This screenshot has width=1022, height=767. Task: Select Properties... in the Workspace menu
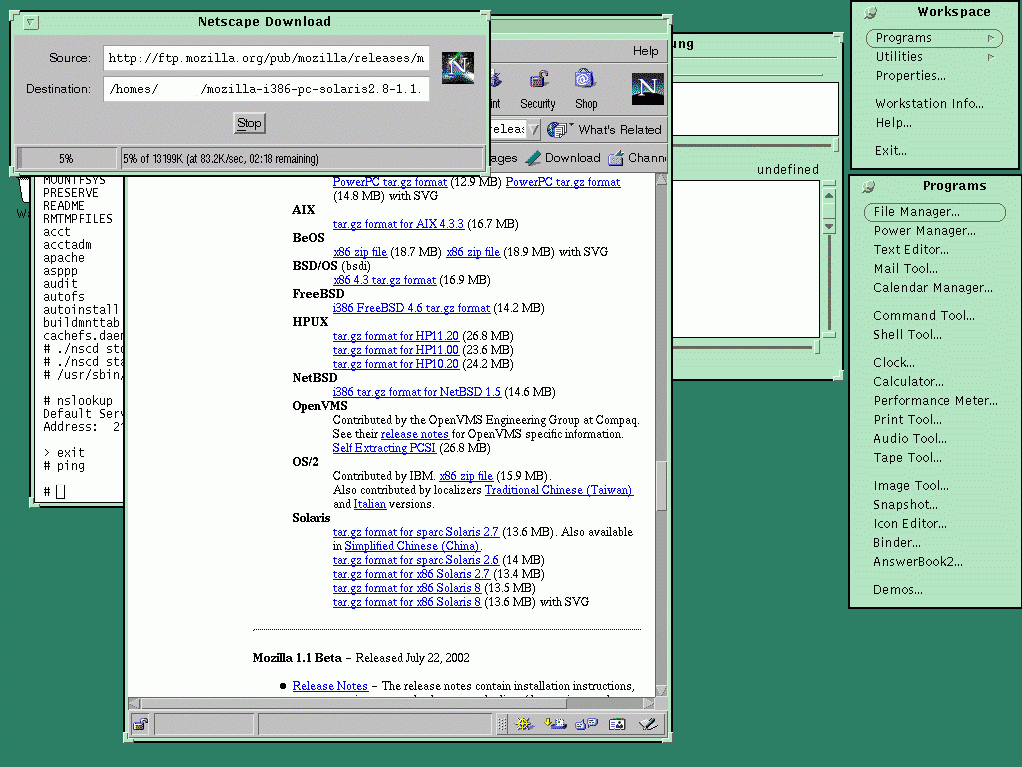(x=911, y=76)
